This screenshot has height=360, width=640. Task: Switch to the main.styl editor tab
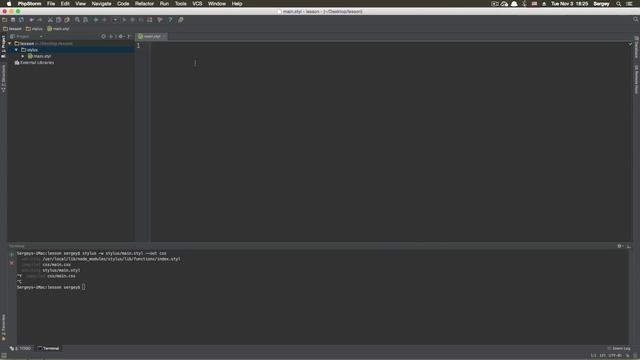[x=150, y=36]
